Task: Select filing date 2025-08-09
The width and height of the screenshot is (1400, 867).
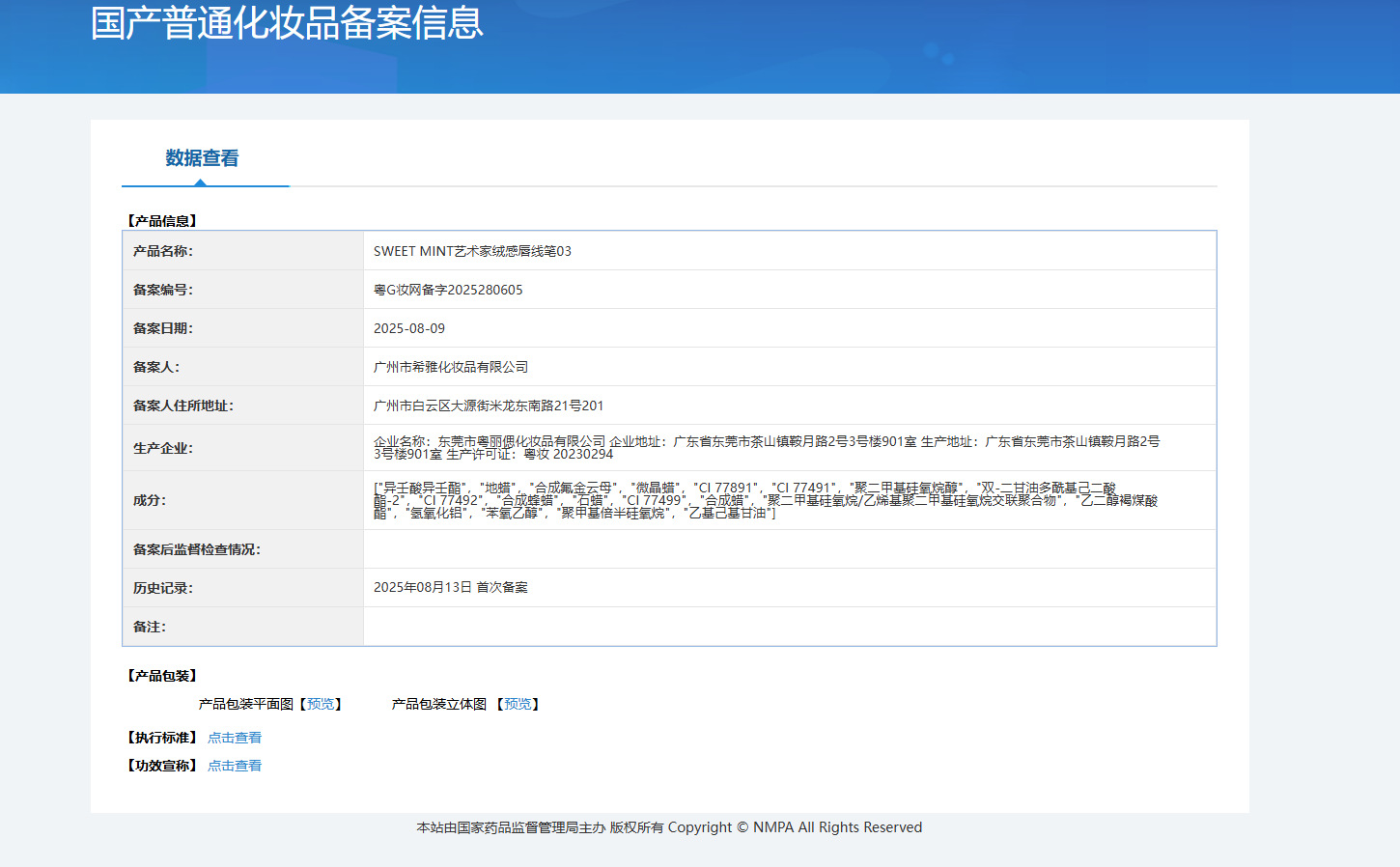Action: pos(409,328)
